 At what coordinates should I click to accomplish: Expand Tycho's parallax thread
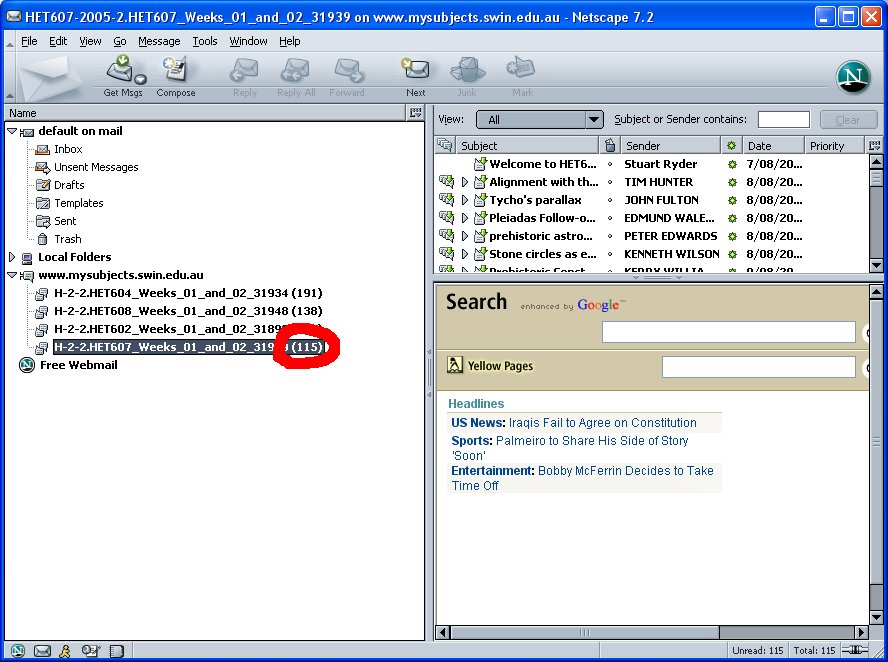[x=464, y=200]
